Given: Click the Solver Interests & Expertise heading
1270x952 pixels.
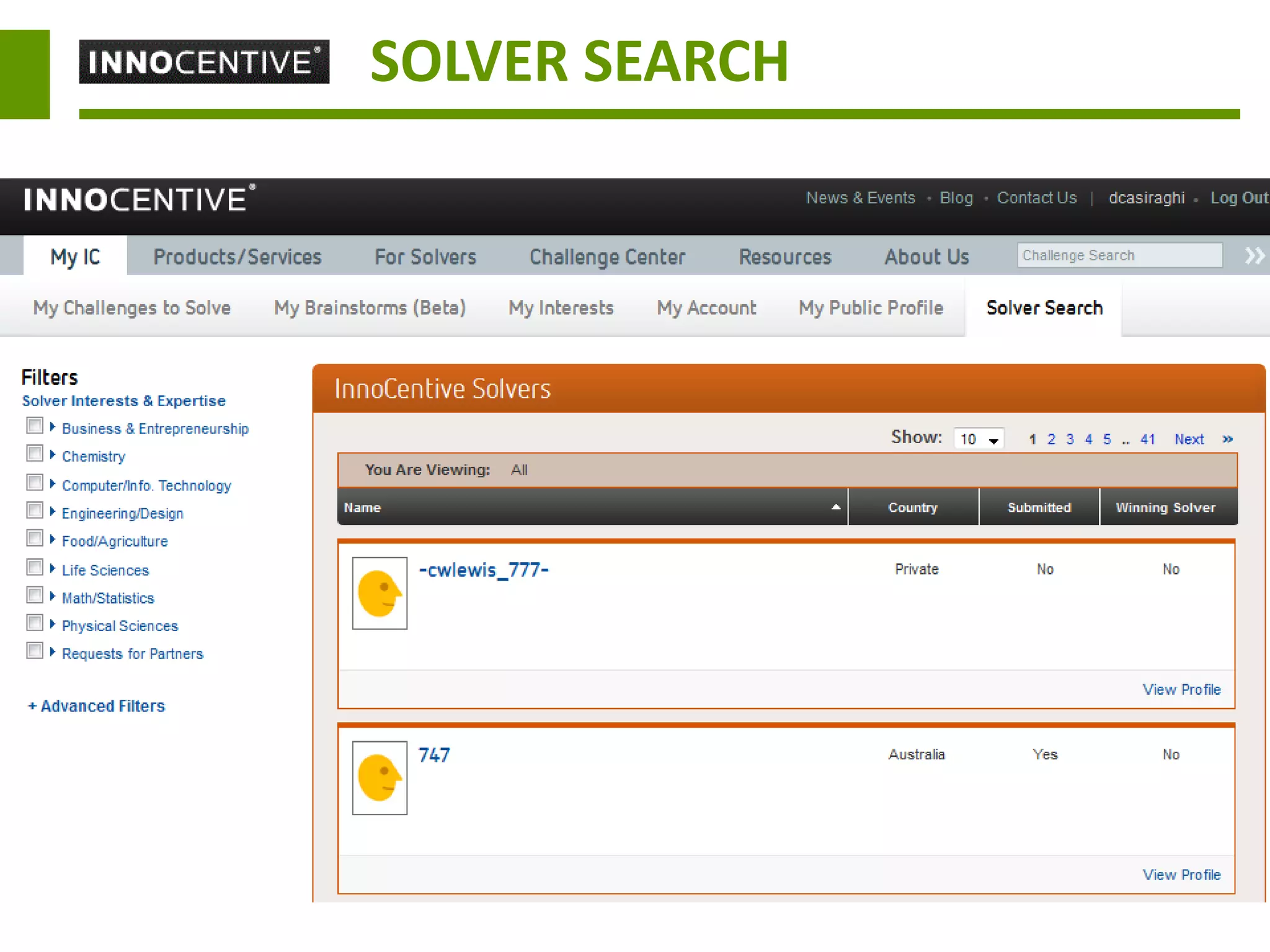Looking at the screenshot, I should [x=124, y=401].
